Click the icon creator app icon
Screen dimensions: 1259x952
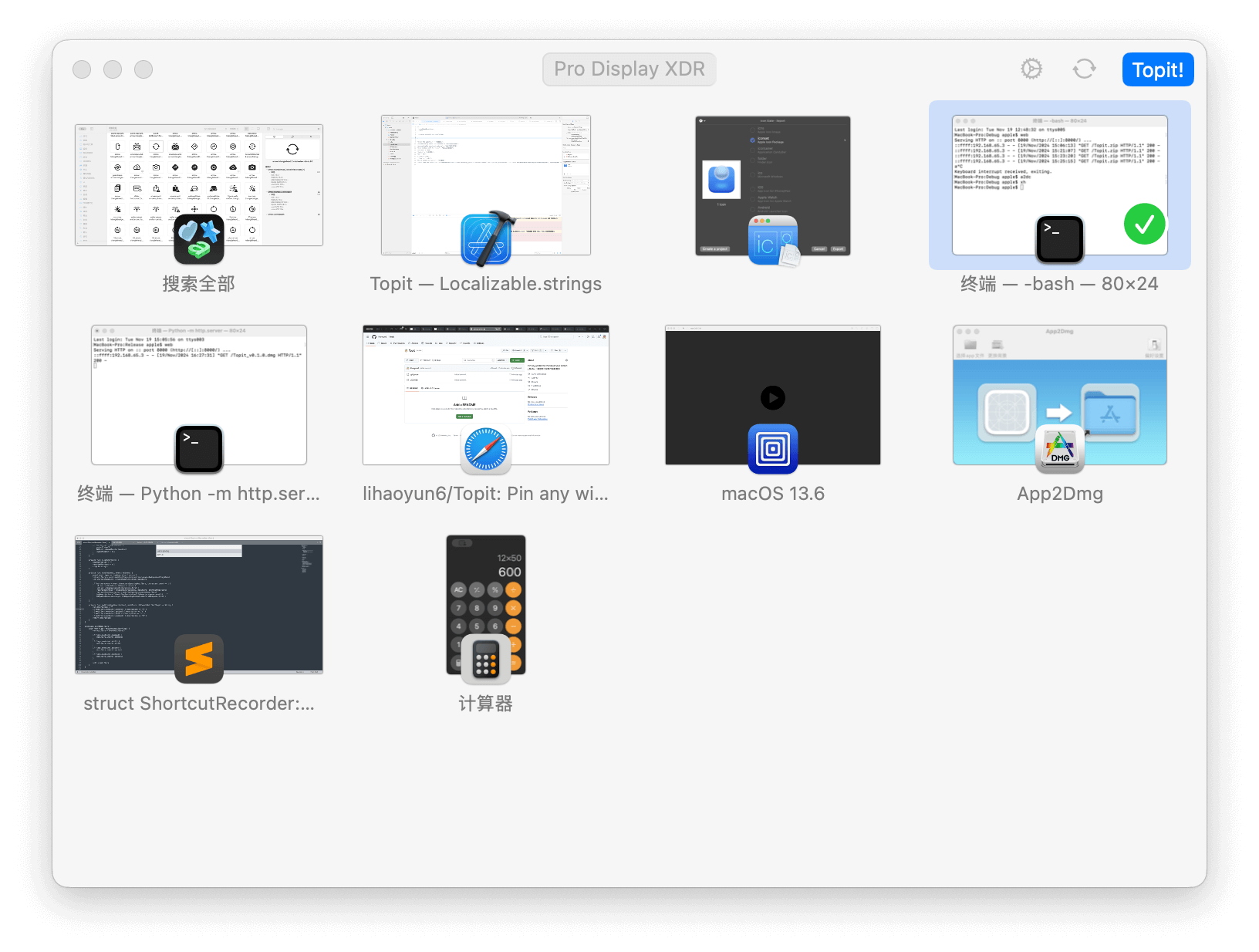773,240
